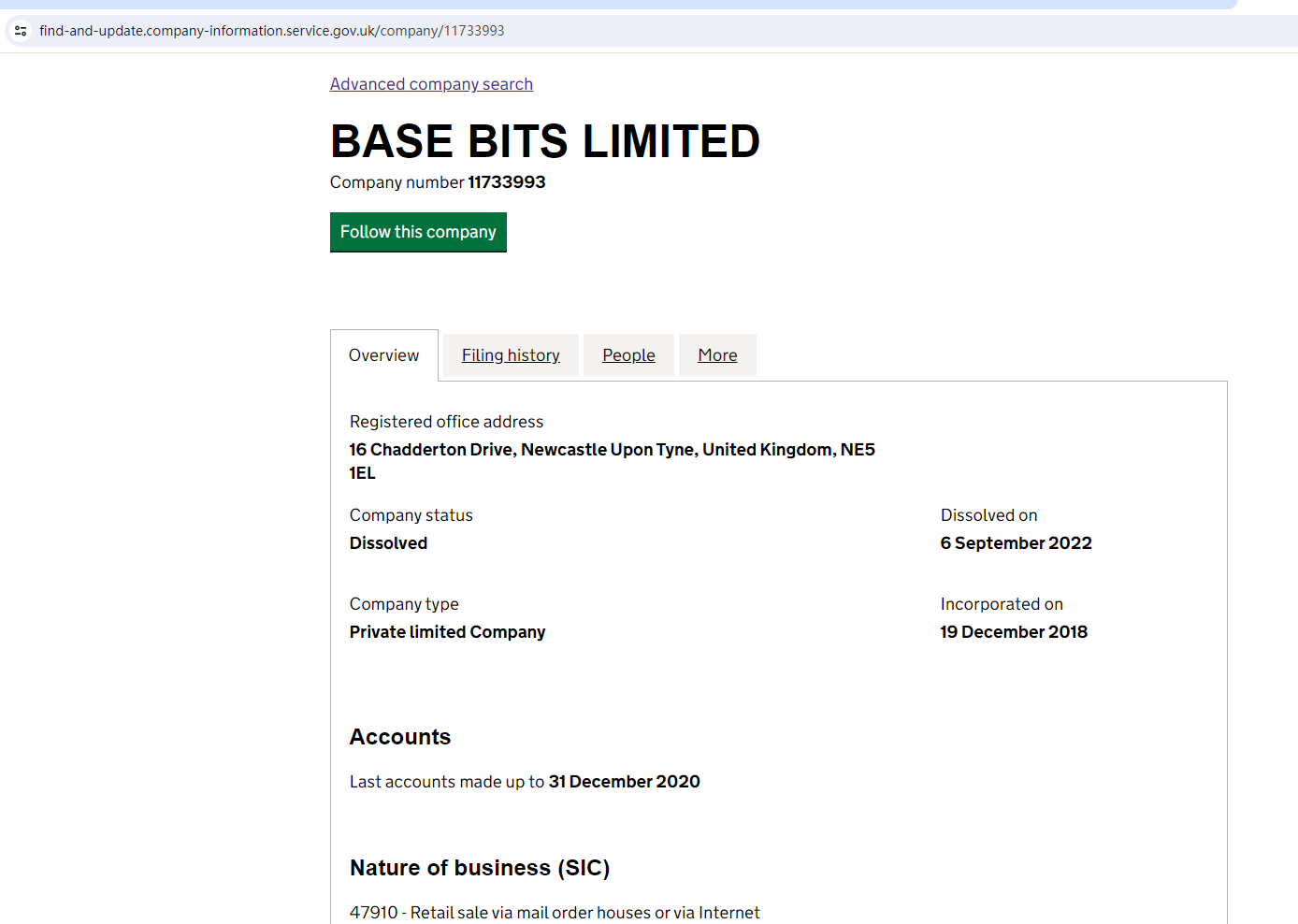Go to the More tab

717,355
